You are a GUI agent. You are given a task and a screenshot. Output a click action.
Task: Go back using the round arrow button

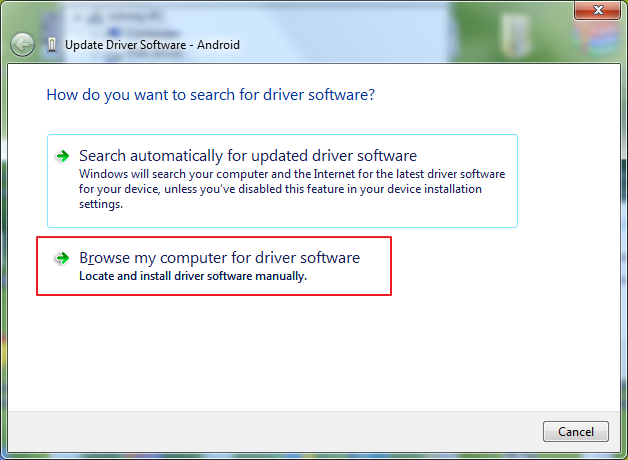click(22, 44)
